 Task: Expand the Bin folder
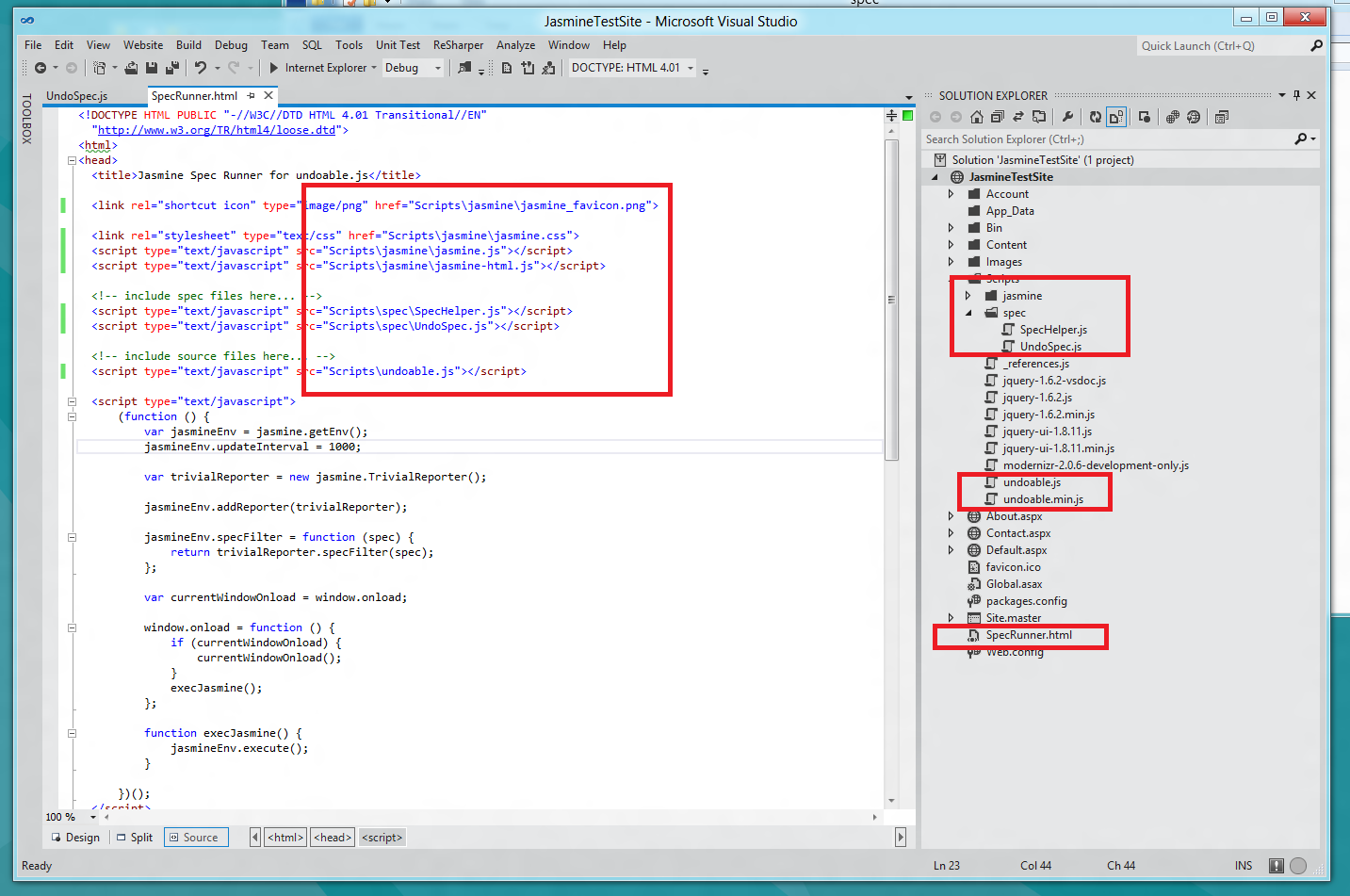(951, 228)
